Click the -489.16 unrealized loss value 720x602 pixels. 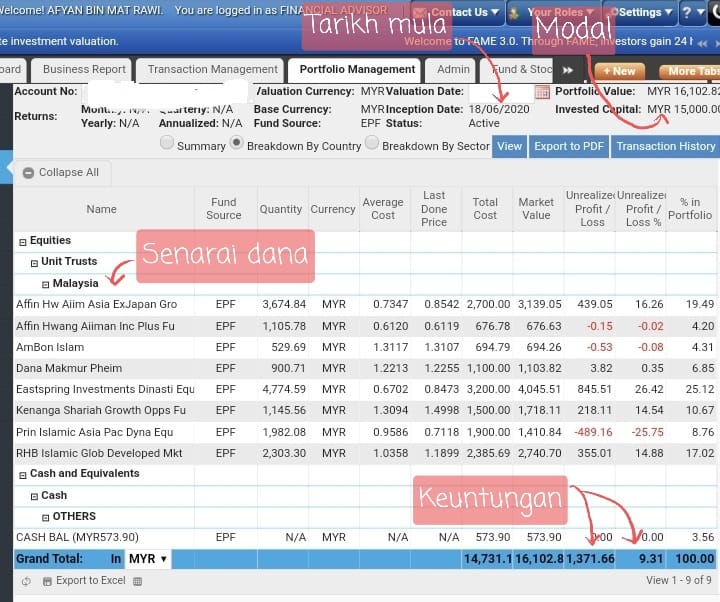(x=593, y=433)
